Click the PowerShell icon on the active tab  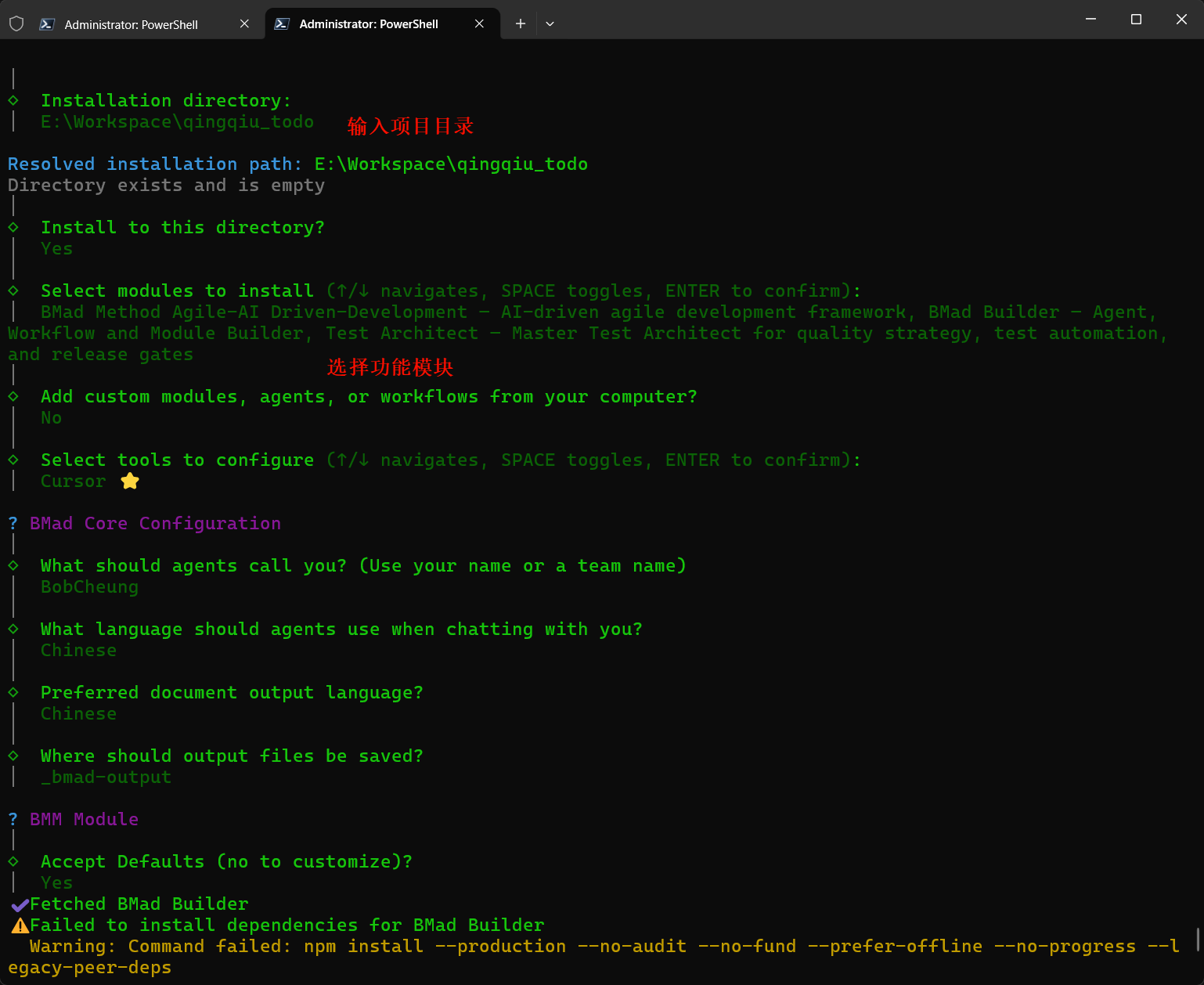point(282,24)
